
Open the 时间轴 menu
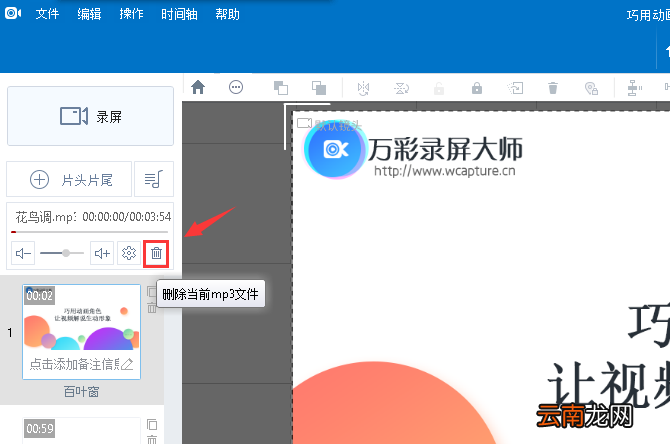(x=179, y=14)
